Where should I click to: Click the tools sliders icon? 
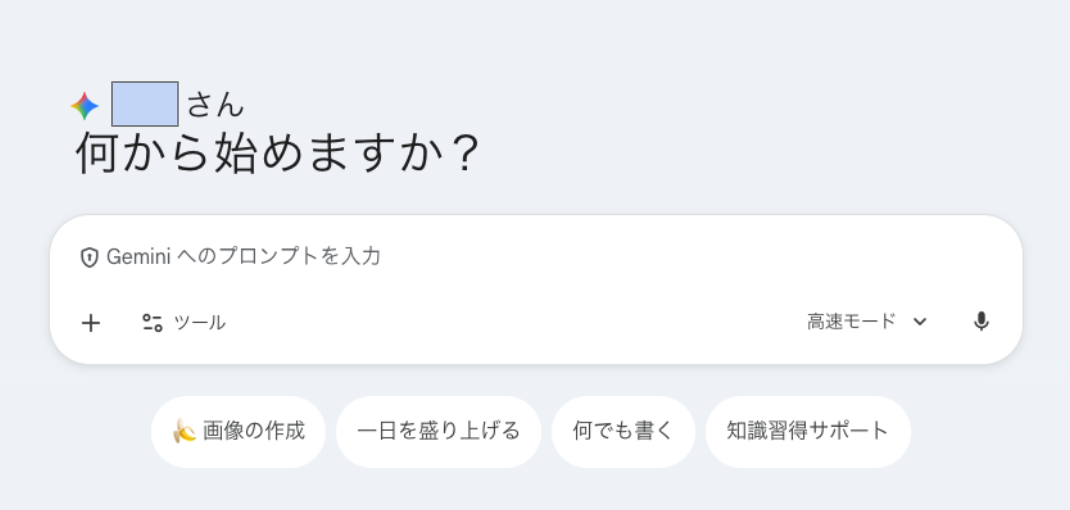click(152, 322)
